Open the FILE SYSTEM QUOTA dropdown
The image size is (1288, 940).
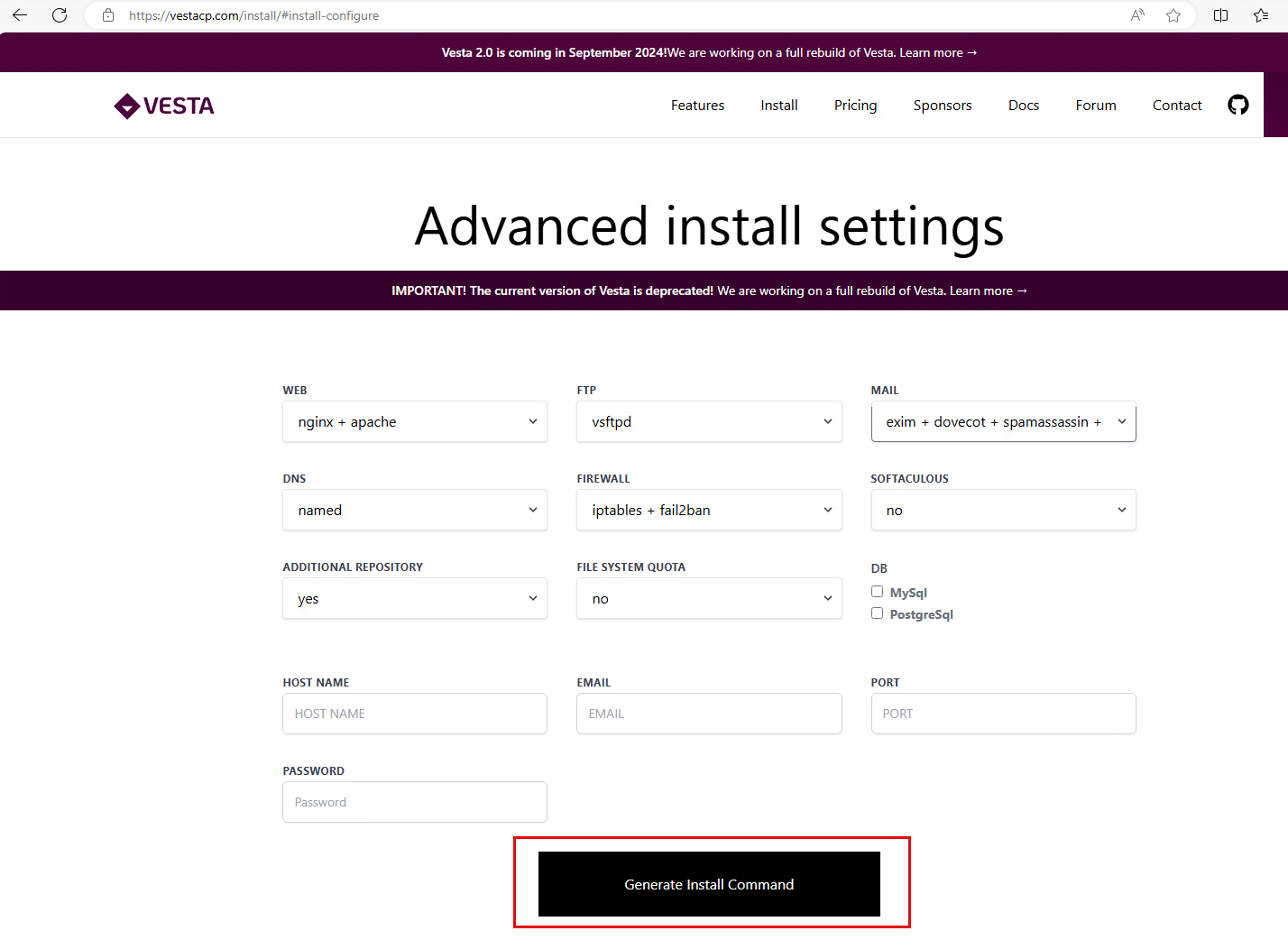click(709, 598)
